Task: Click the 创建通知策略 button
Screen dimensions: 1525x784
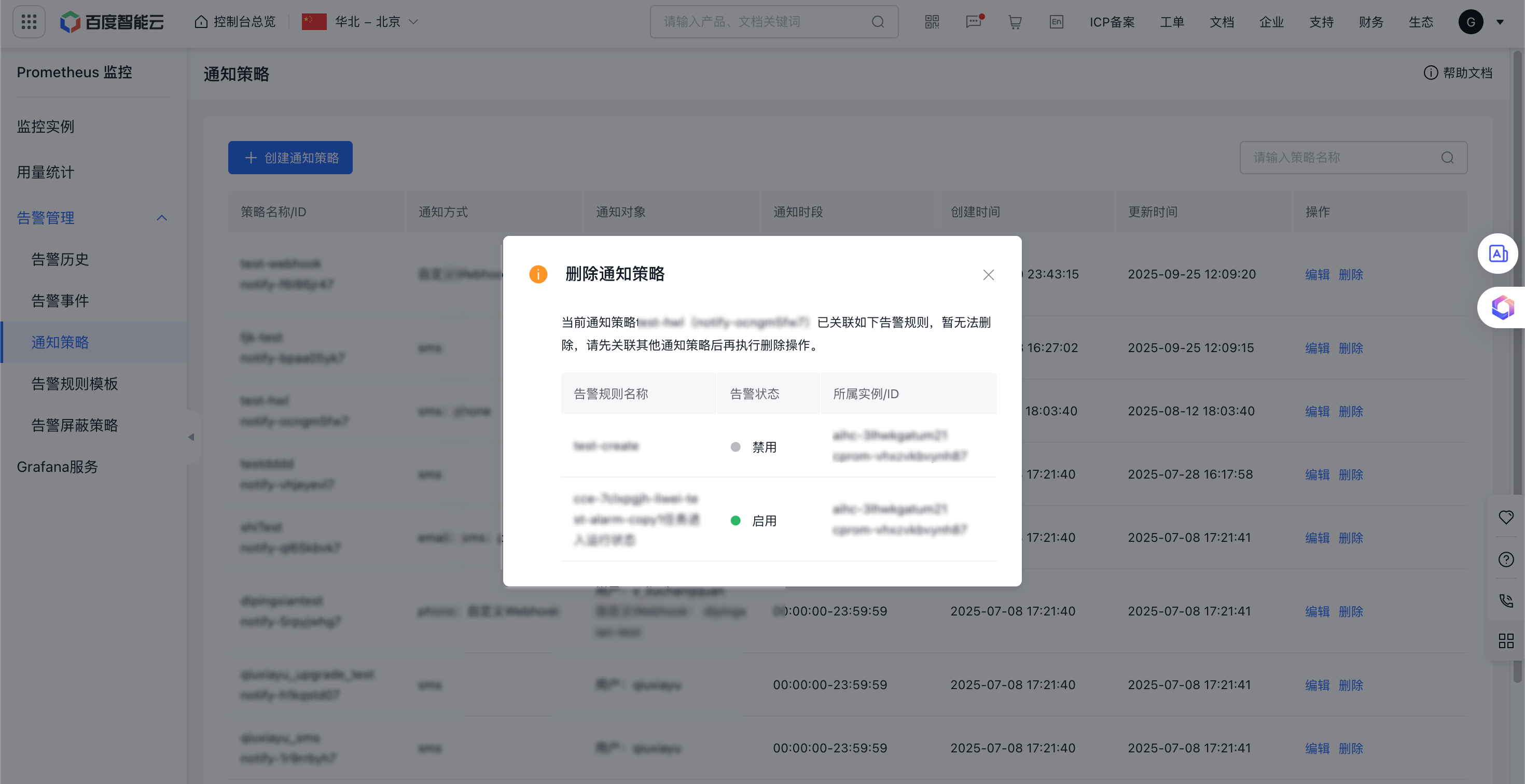Action: pos(290,158)
